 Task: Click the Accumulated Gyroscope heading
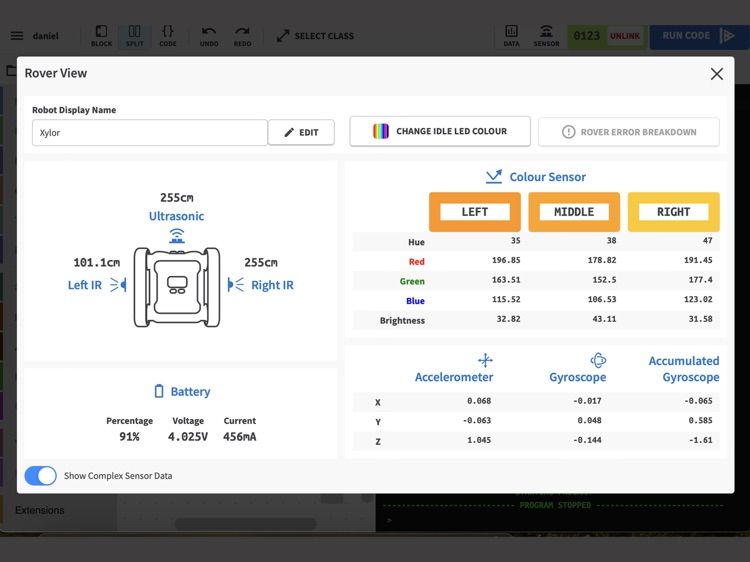(x=684, y=369)
